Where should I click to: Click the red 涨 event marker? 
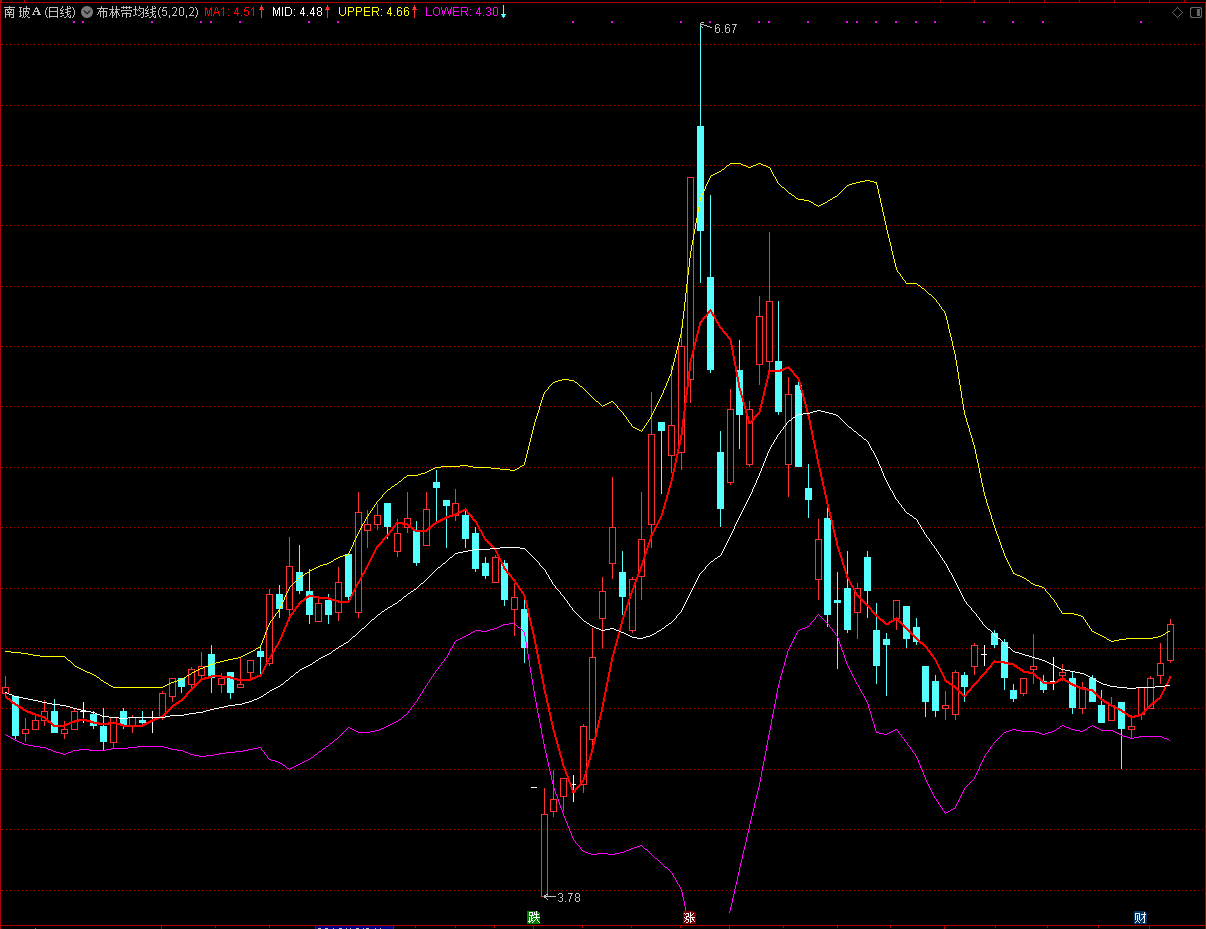point(689,917)
